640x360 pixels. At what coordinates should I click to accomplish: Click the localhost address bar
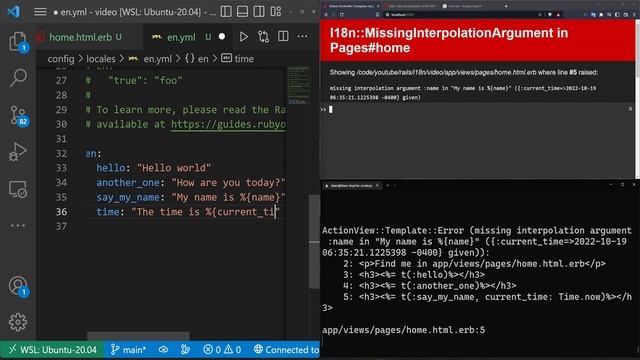461,15
